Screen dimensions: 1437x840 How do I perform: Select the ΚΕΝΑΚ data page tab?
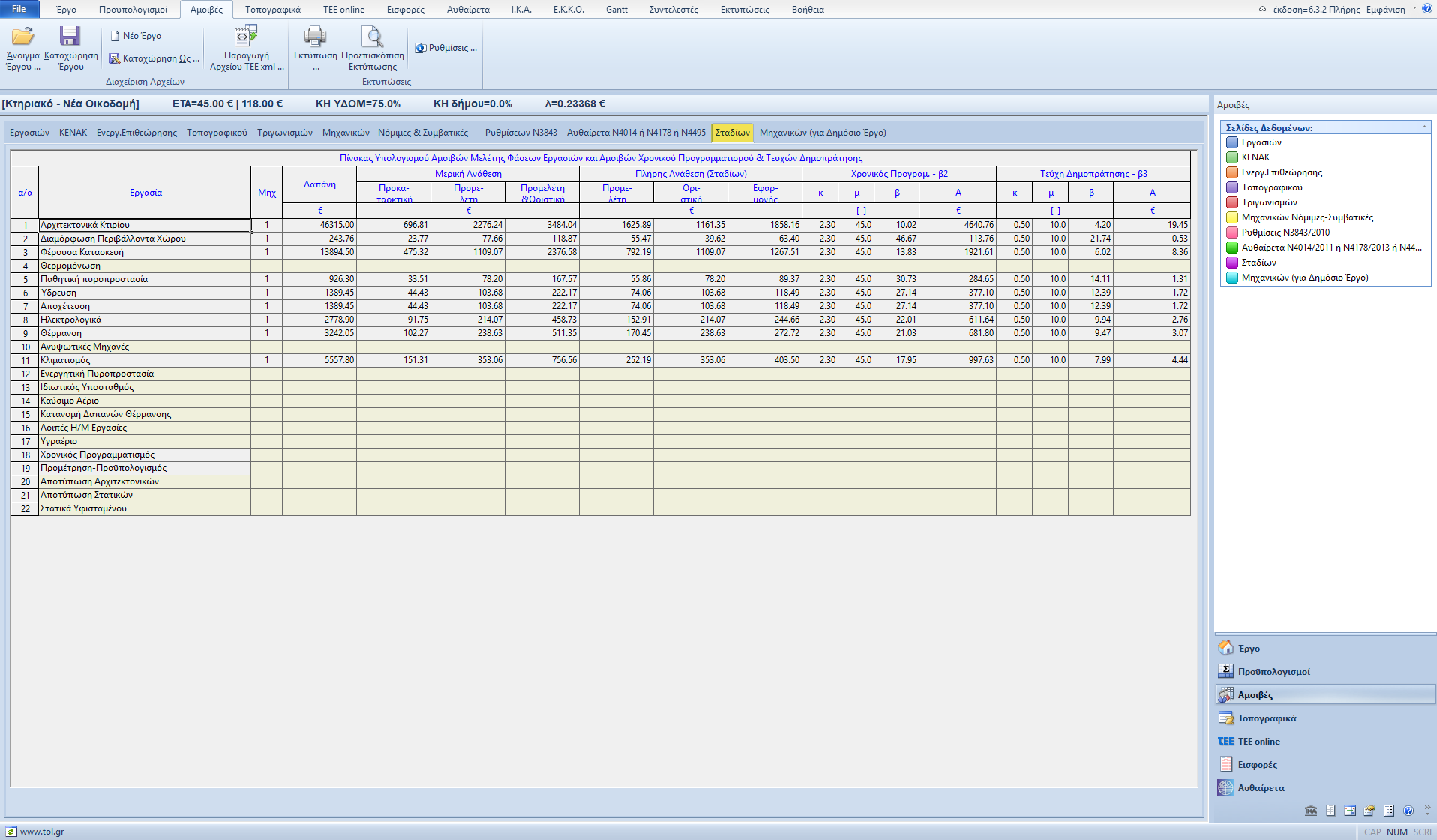pos(73,133)
